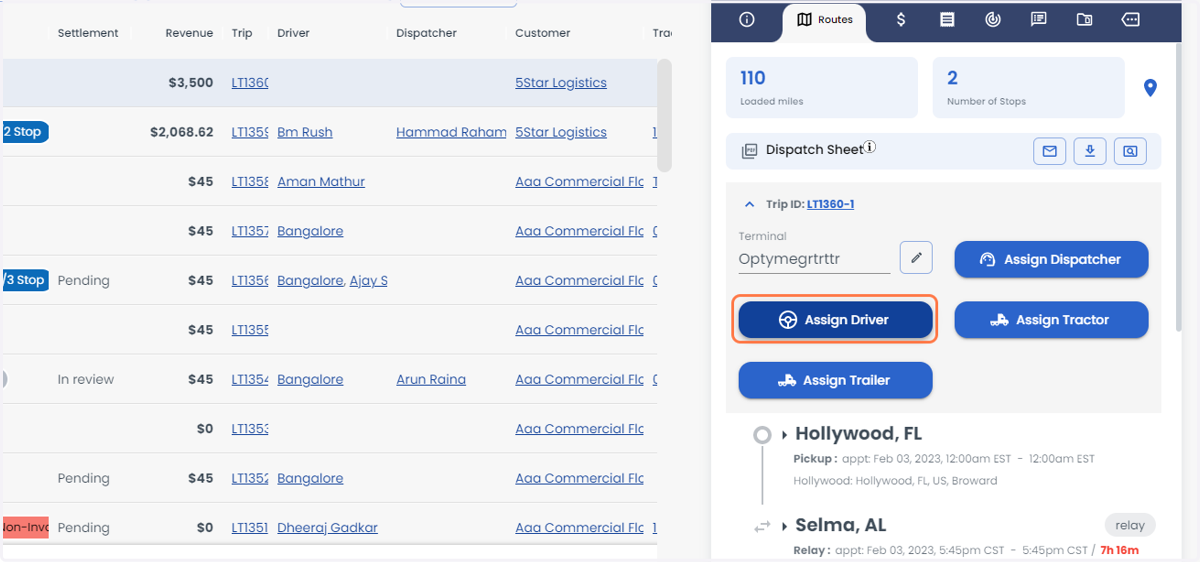Viewport: 1200px width, 562px height.
Task: Open the 5Star Logistics customer in $3,500 row
Action: (x=561, y=83)
